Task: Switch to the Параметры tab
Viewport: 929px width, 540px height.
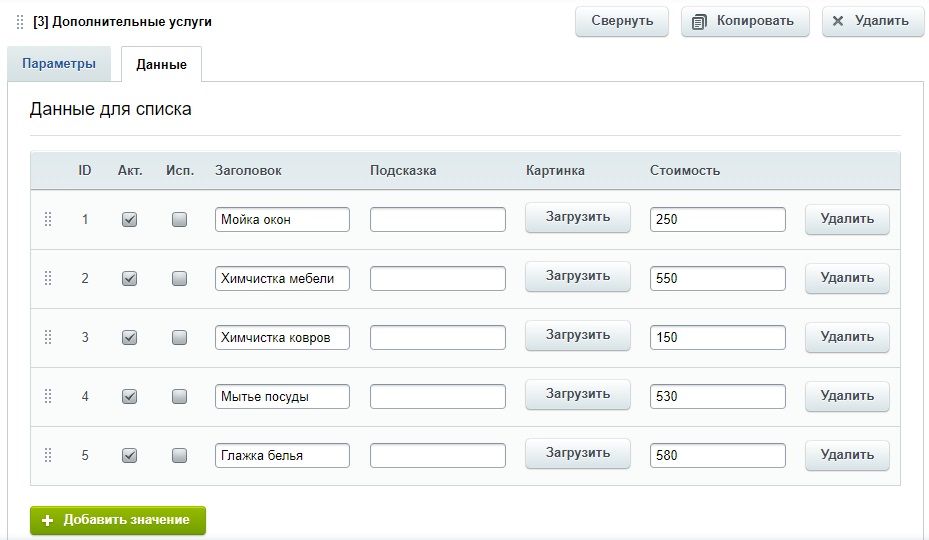Action: [x=59, y=63]
